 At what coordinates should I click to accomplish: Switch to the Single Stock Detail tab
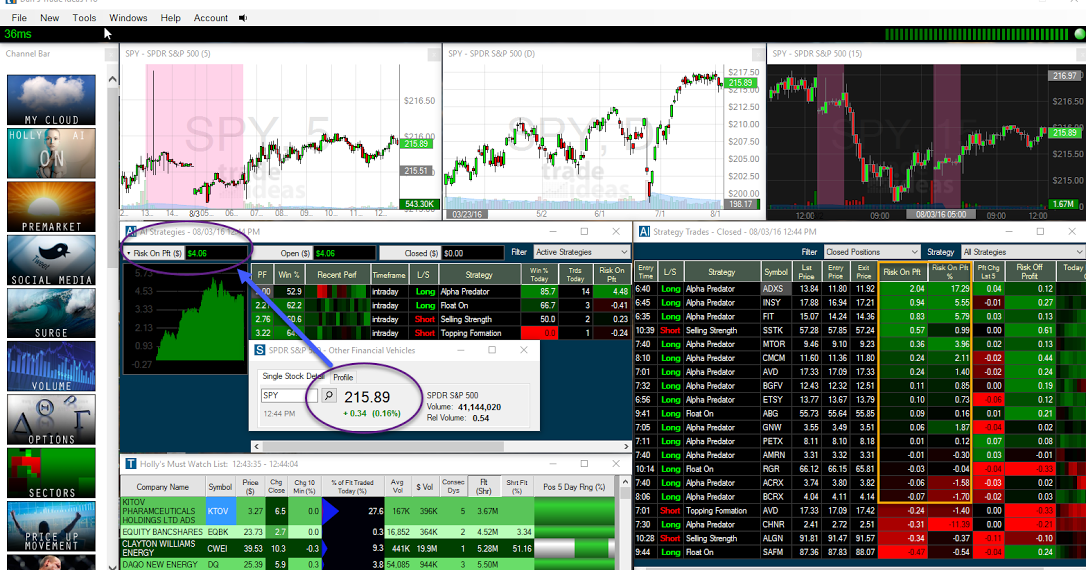tap(292, 376)
